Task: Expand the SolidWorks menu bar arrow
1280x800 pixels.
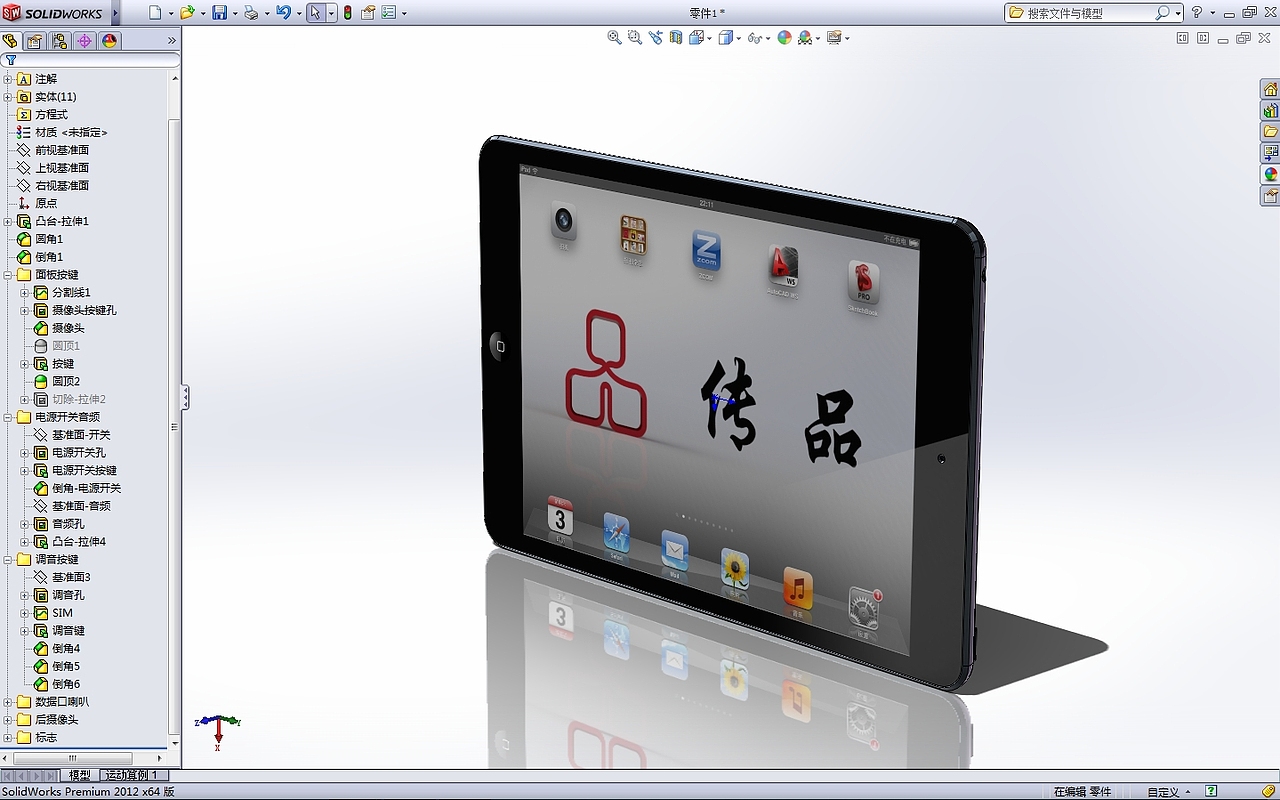Action: click(x=113, y=12)
